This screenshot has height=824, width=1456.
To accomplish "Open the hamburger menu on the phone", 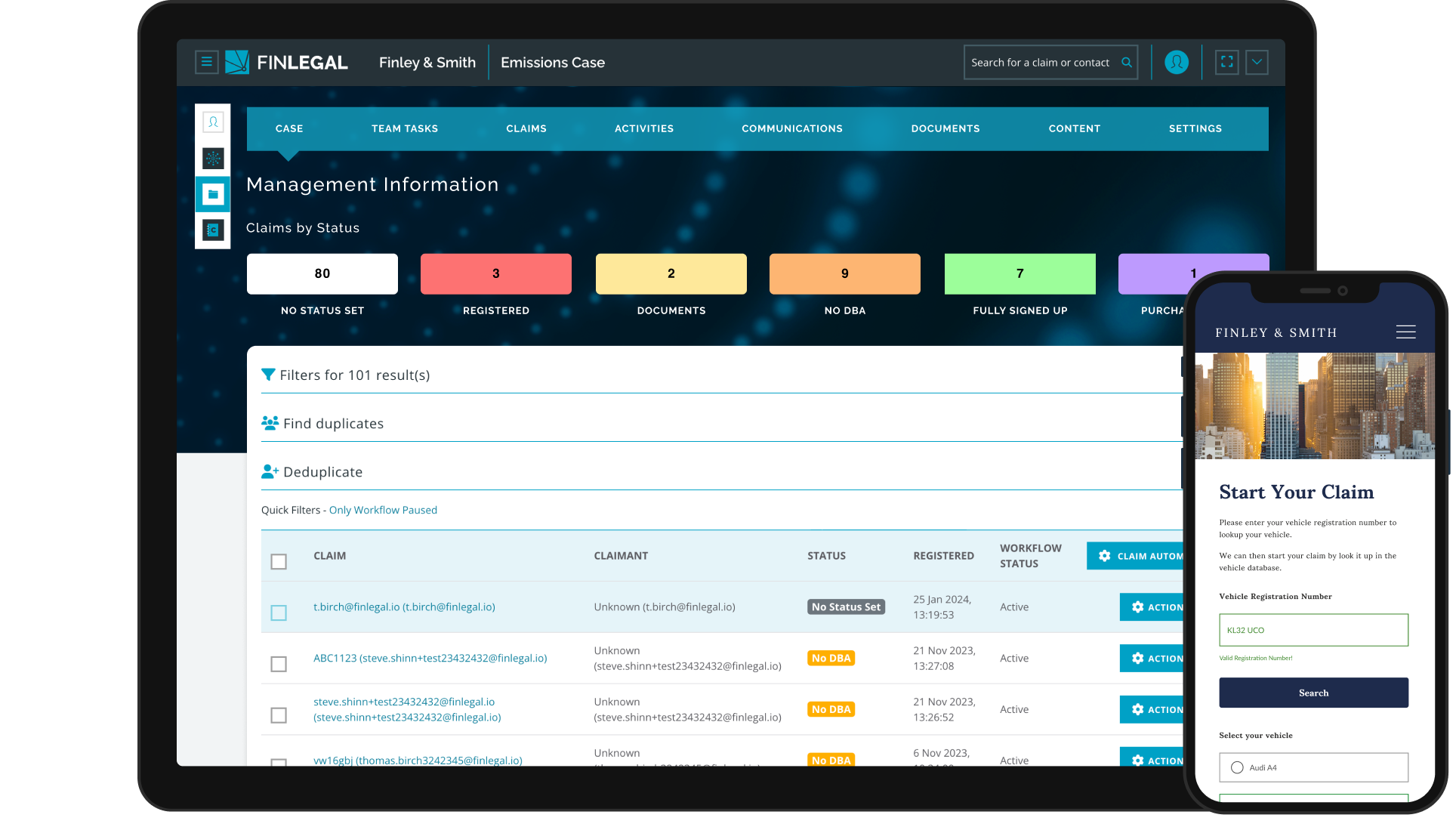I will [x=1405, y=332].
